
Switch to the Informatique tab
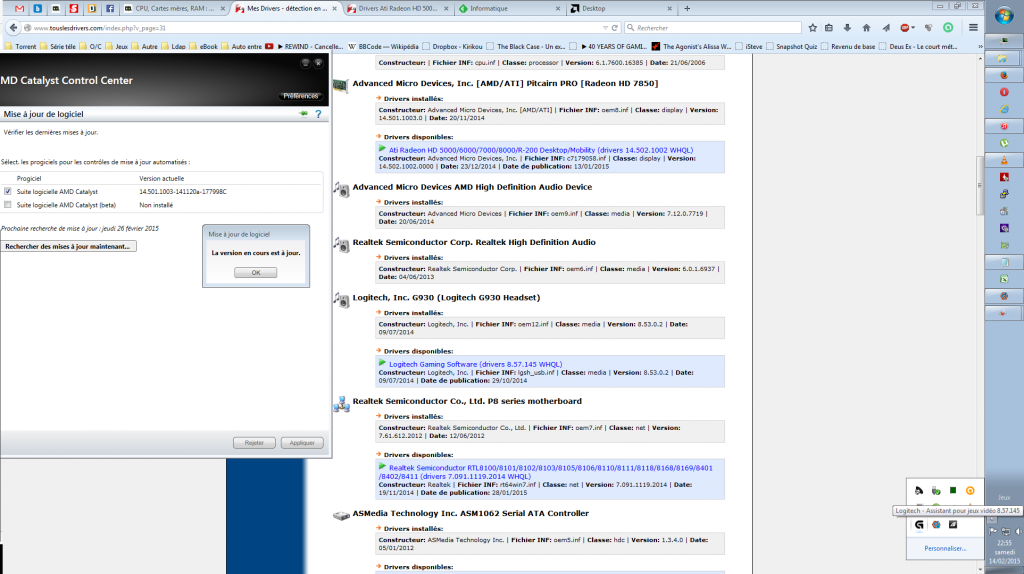(x=509, y=8)
